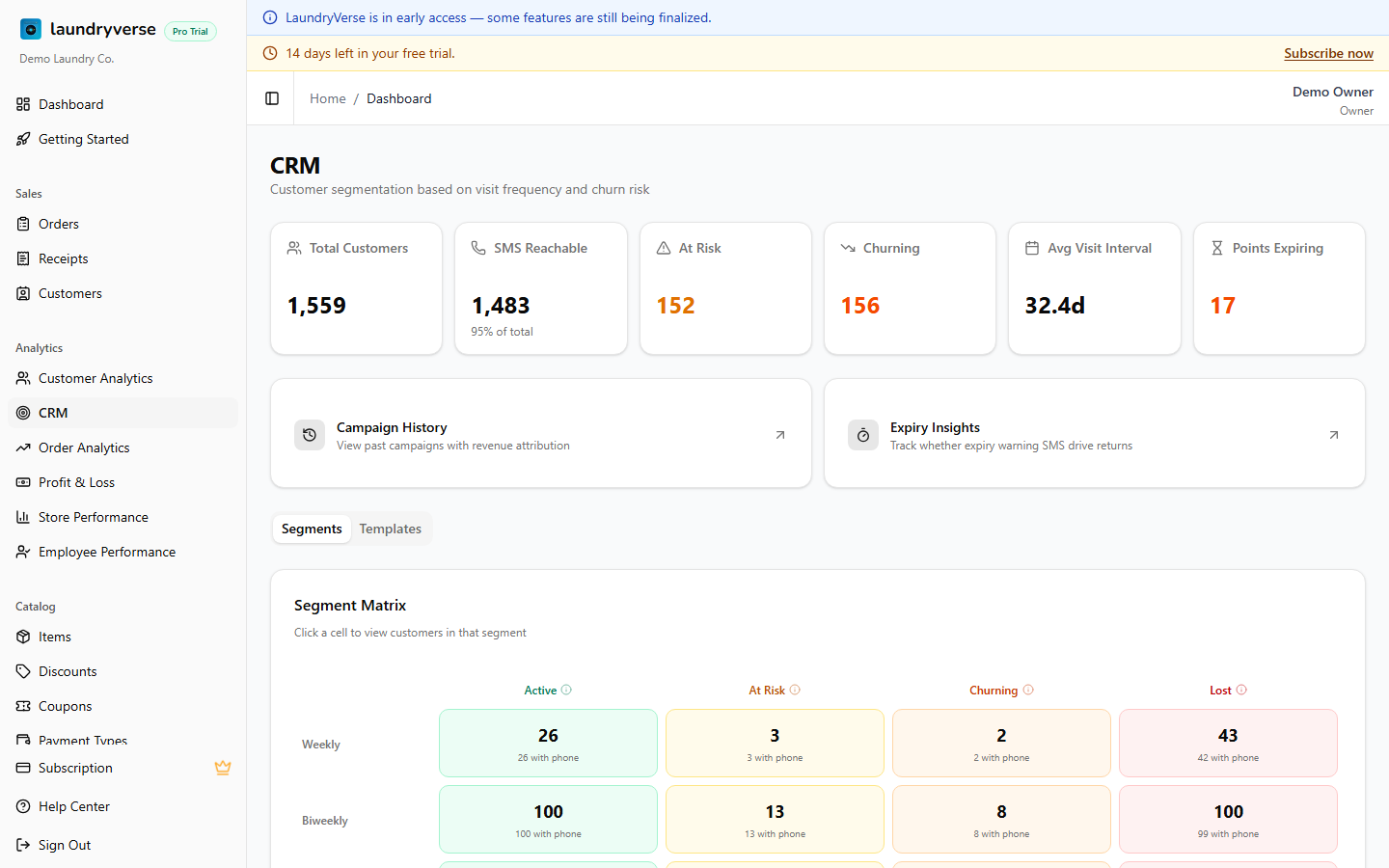Click the Sign Out arrow icon
The width and height of the screenshot is (1389, 868).
click(23, 845)
